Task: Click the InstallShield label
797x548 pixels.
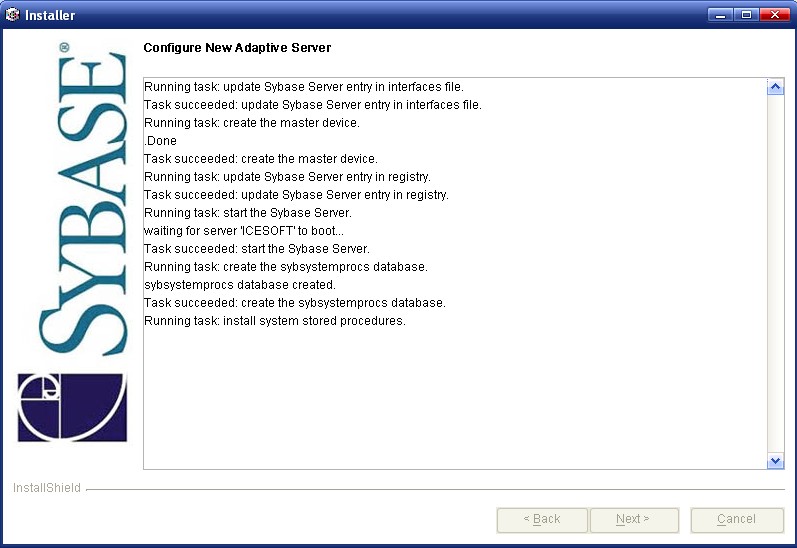Action: [47, 488]
